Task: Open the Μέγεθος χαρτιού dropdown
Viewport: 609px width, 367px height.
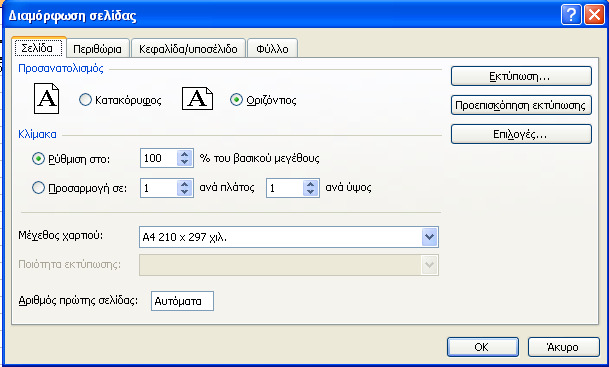Action: tap(430, 237)
